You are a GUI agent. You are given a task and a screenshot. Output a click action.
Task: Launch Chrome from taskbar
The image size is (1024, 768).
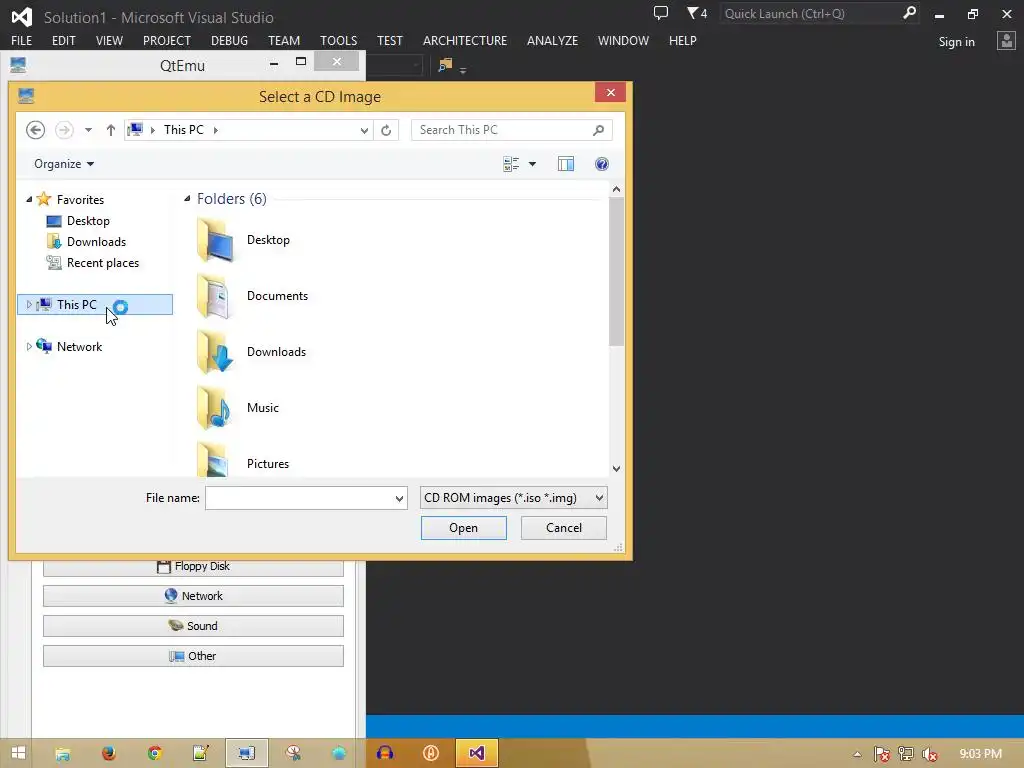155,753
